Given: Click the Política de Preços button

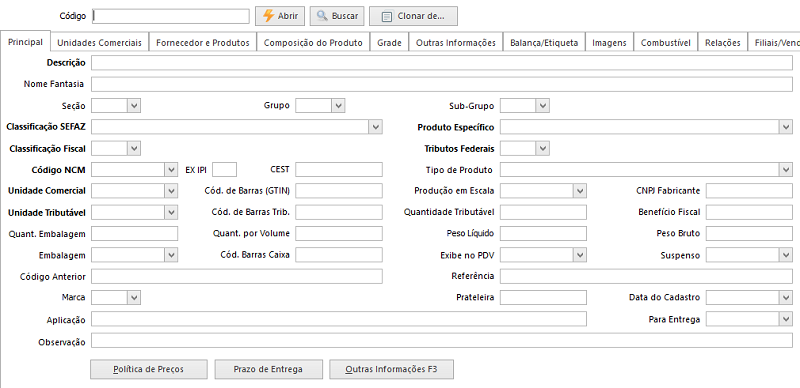Looking at the screenshot, I should (x=149, y=369).
